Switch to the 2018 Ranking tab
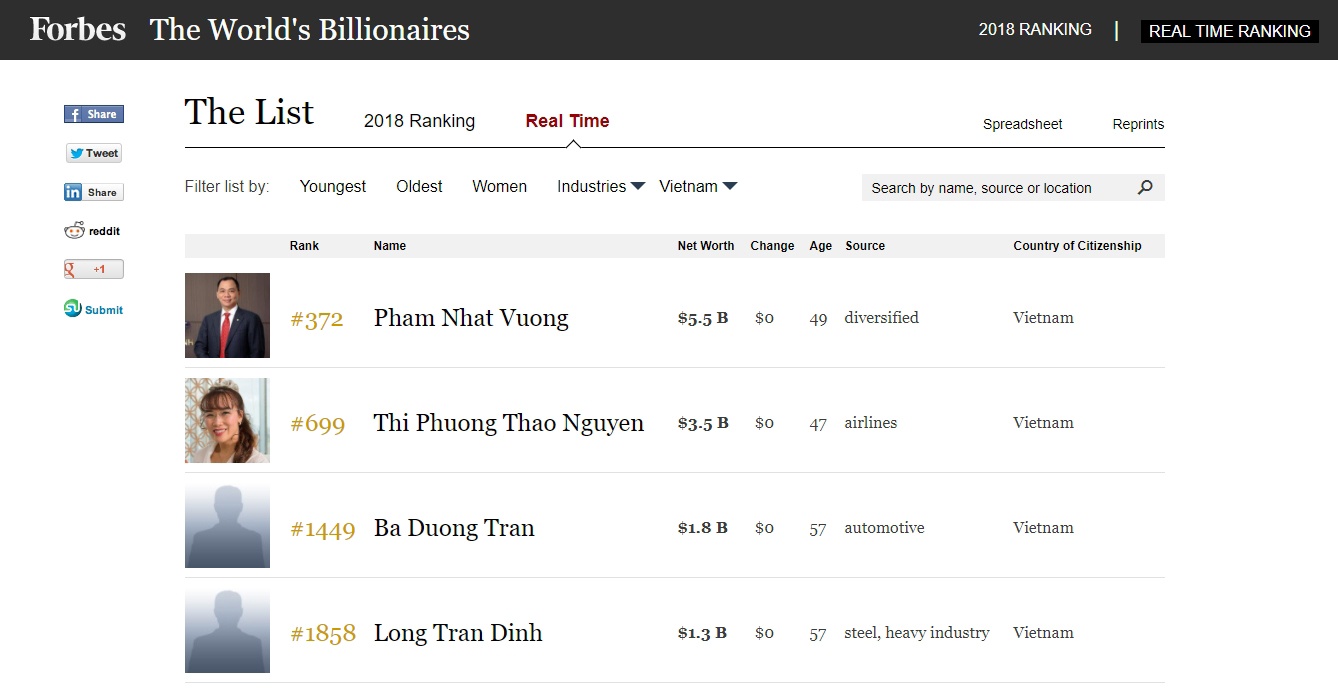The width and height of the screenshot is (1338, 696). pos(419,120)
